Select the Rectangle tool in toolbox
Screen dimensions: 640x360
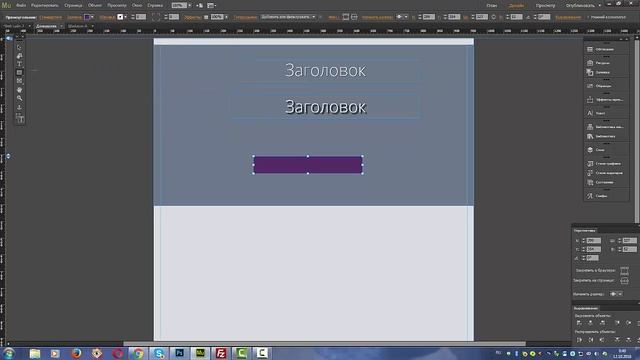pyautogui.click(x=19, y=73)
